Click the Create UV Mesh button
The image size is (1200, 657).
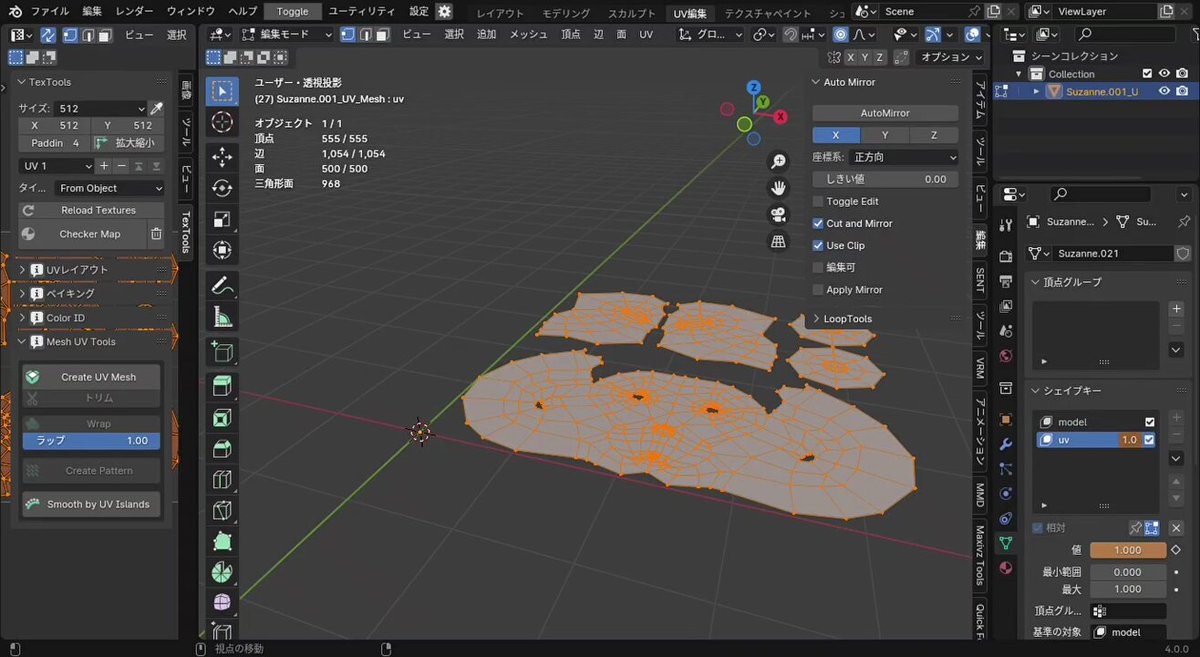click(x=92, y=377)
